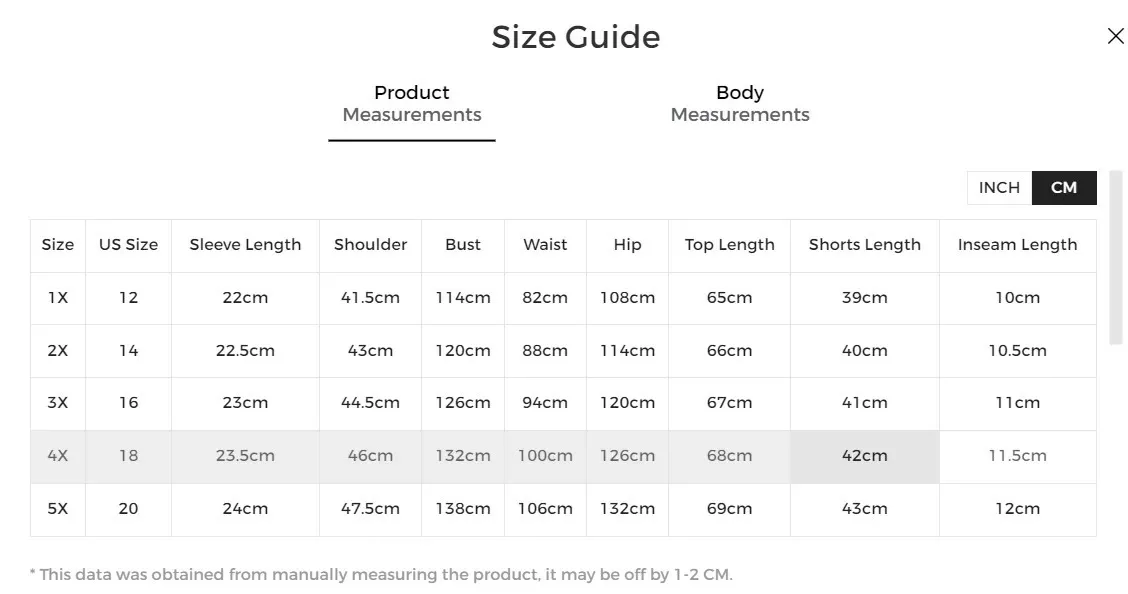The width and height of the screenshot is (1128, 594).
Task: Click the 4X row size label
Action: coord(58,456)
